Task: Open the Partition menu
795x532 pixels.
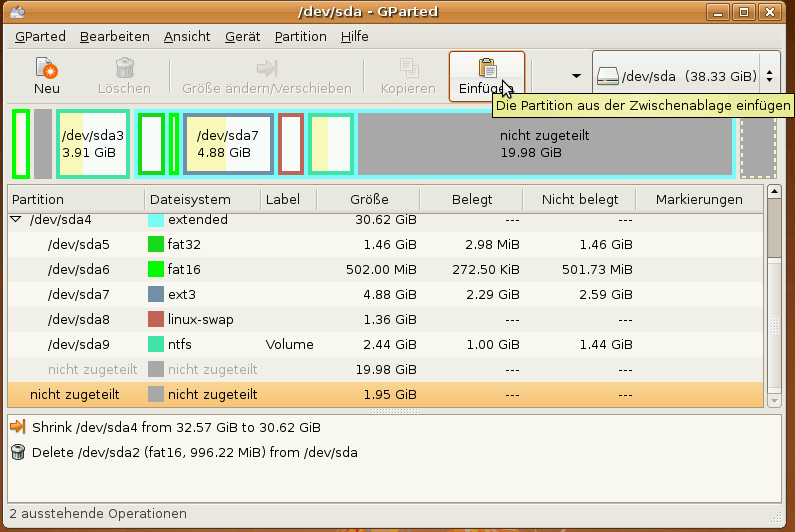Action: tap(300, 36)
